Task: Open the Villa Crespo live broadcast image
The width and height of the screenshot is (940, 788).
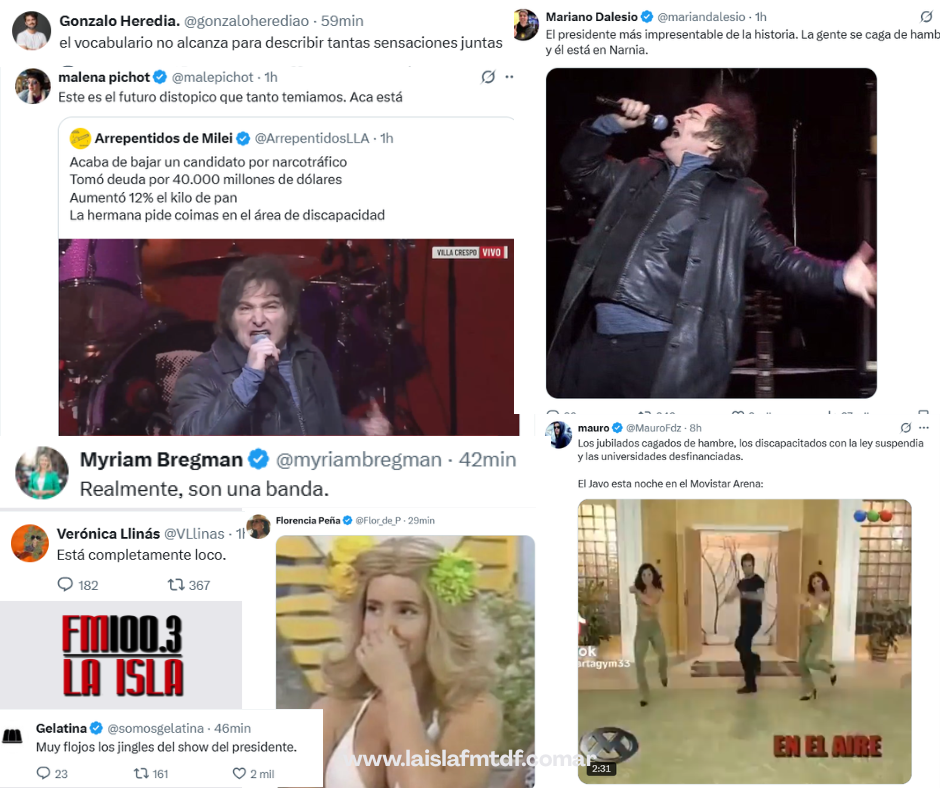Action: 288,337
